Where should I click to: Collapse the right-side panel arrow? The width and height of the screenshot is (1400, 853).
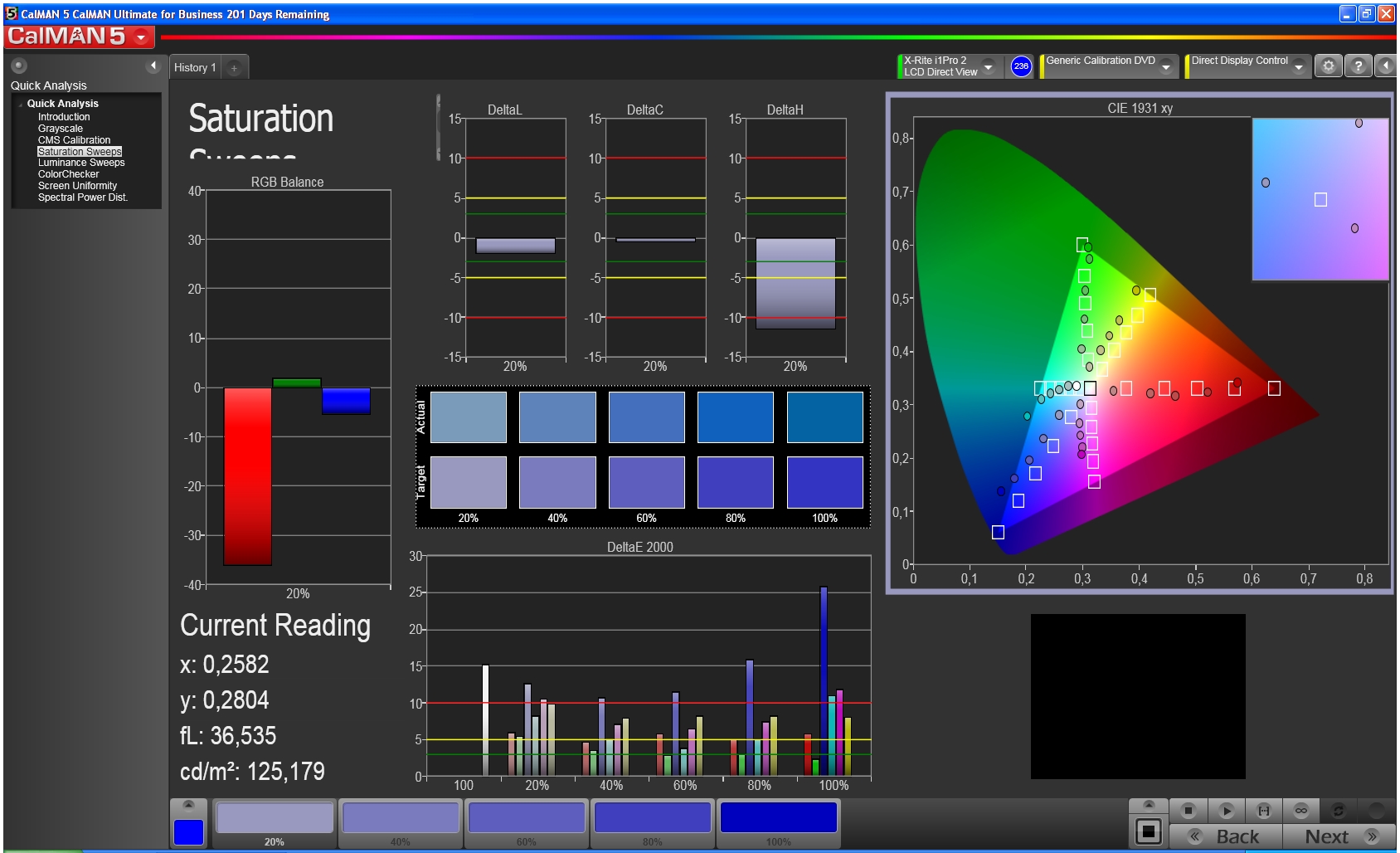coord(1386,66)
